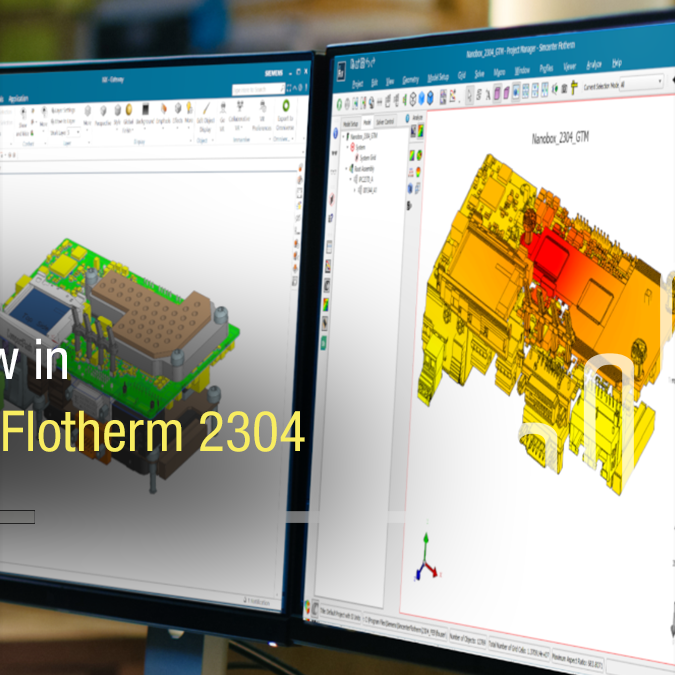Click the VR Preferences button
The width and height of the screenshot is (675, 675).
(x=262, y=116)
